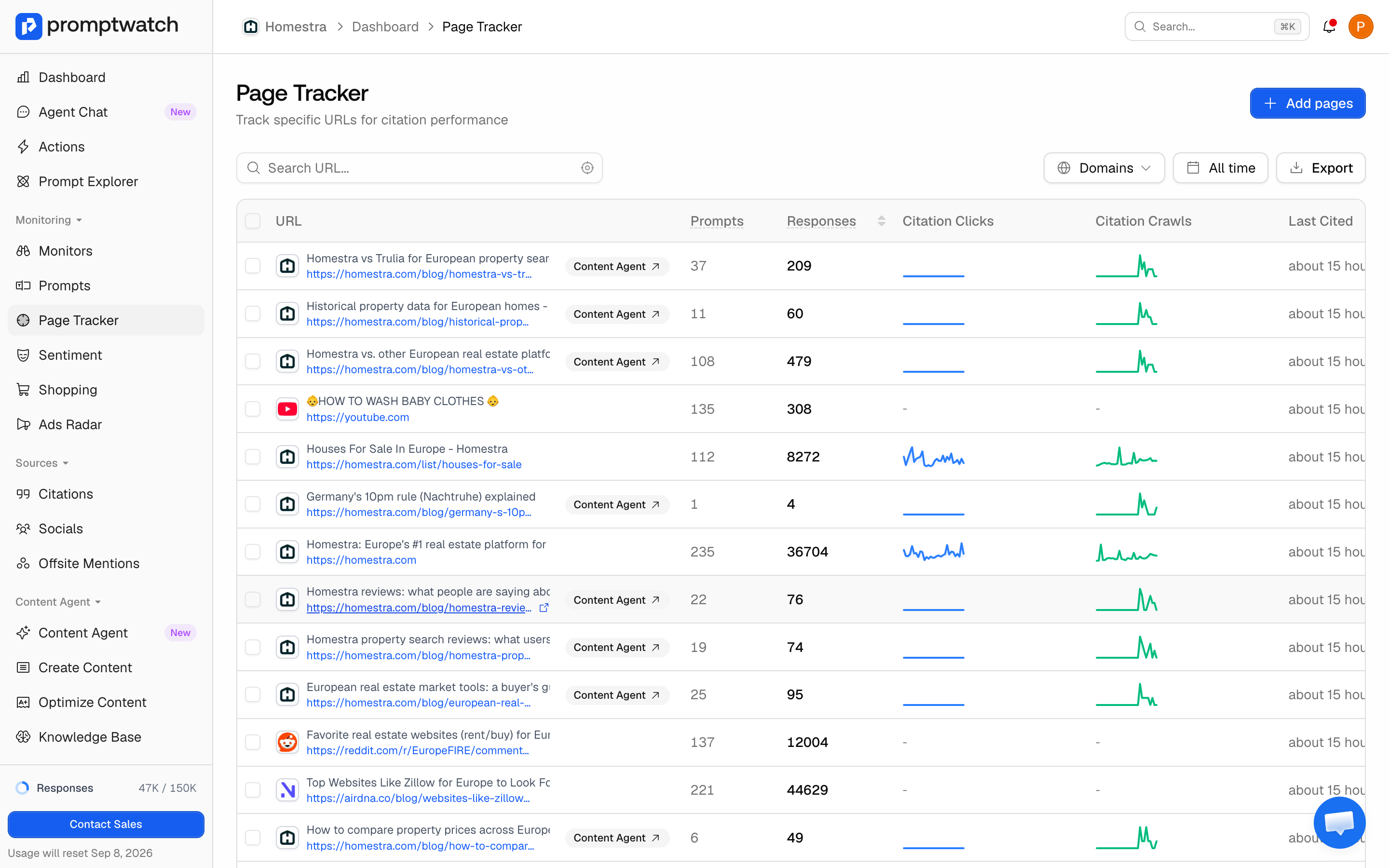
Task: Open Monitors in the sidebar
Action: pyautogui.click(x=106, y=251)
